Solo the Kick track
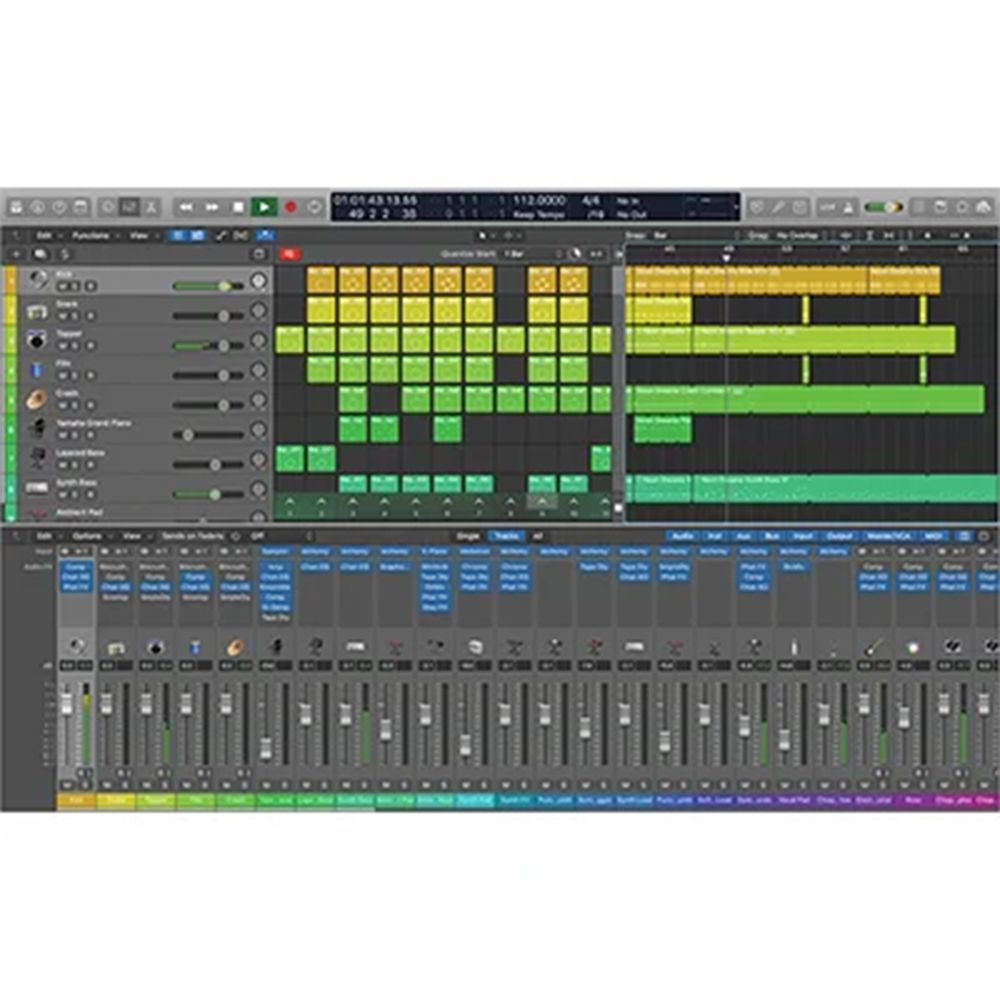 pos(76,286)
